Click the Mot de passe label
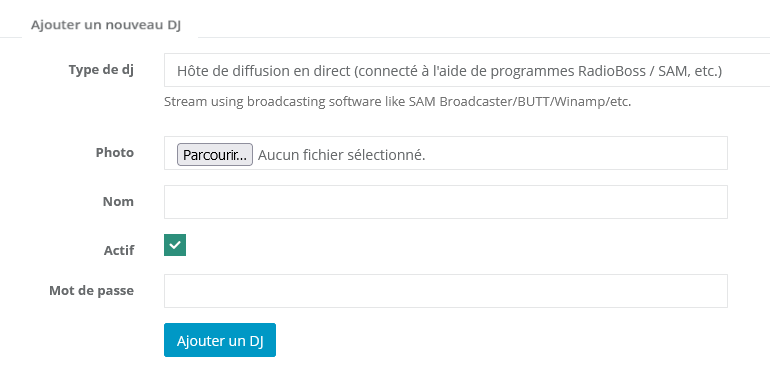770x374 pixels. click(x=91, y=291)
